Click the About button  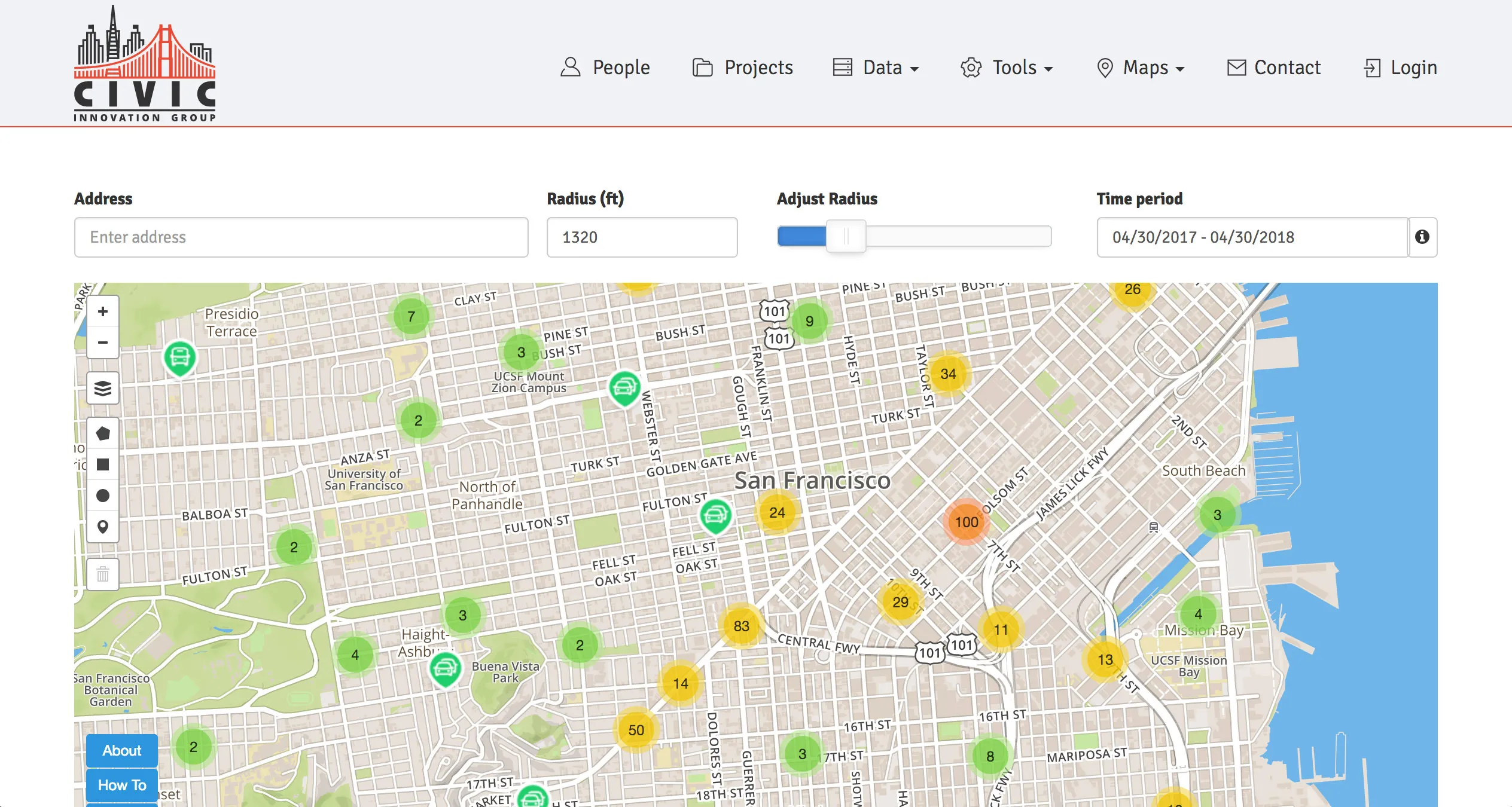tap(121, 751)
